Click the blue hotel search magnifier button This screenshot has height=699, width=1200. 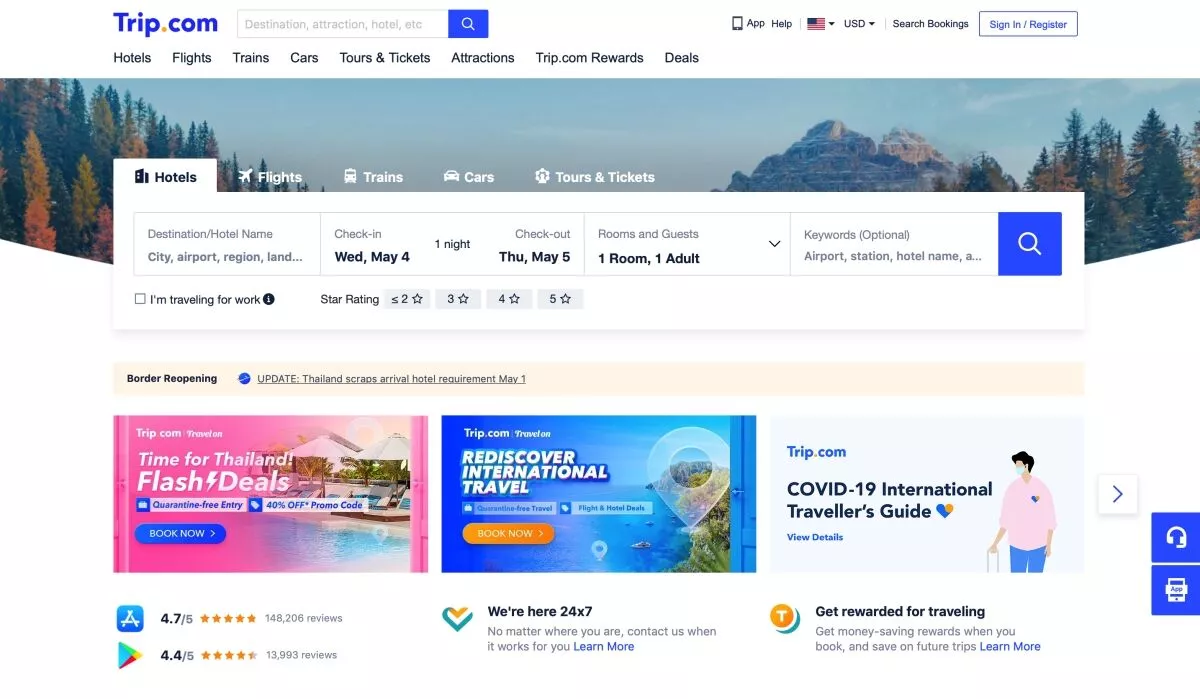point(1029,244)
